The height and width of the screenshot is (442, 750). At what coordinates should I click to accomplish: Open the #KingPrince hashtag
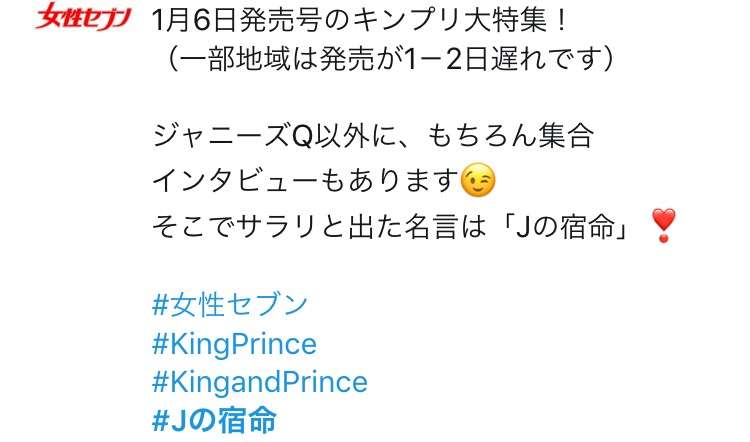click(234, 344)
